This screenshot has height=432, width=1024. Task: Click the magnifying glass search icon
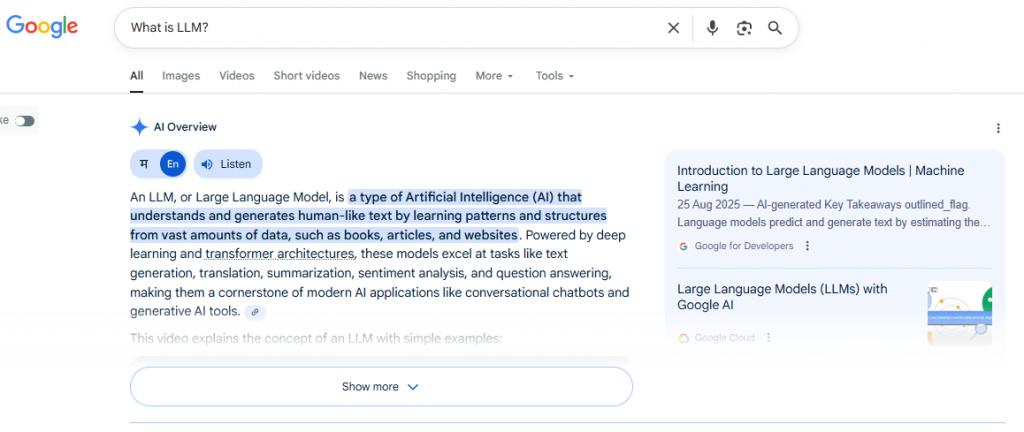[775, 28]
